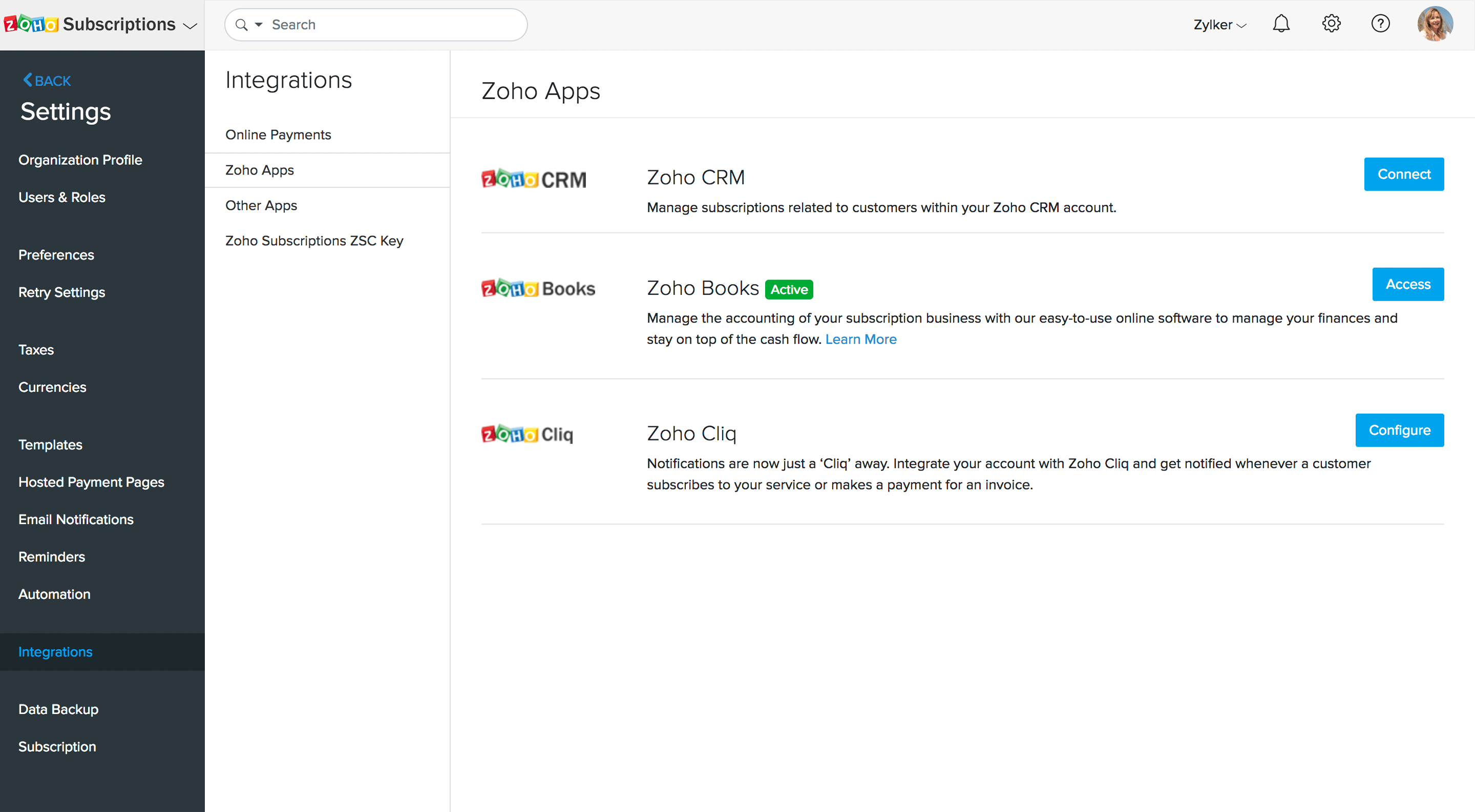Image resolution: width=1475 pixels, height=812 pixels.
Task: Go back using the BACK link
Action: click(47, 81)
